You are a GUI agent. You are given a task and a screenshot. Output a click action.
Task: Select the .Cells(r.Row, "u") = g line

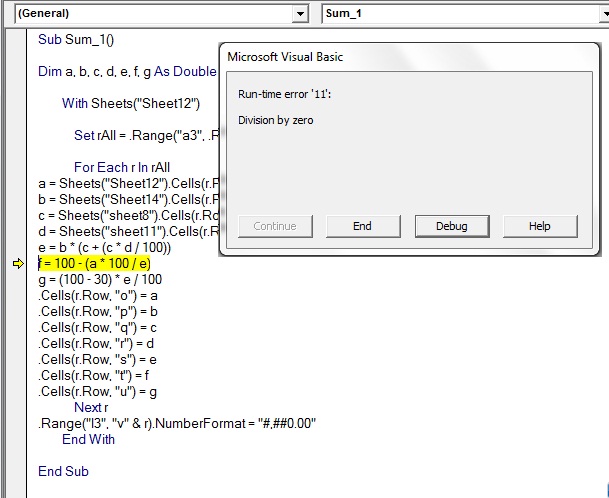pos(97,391)
